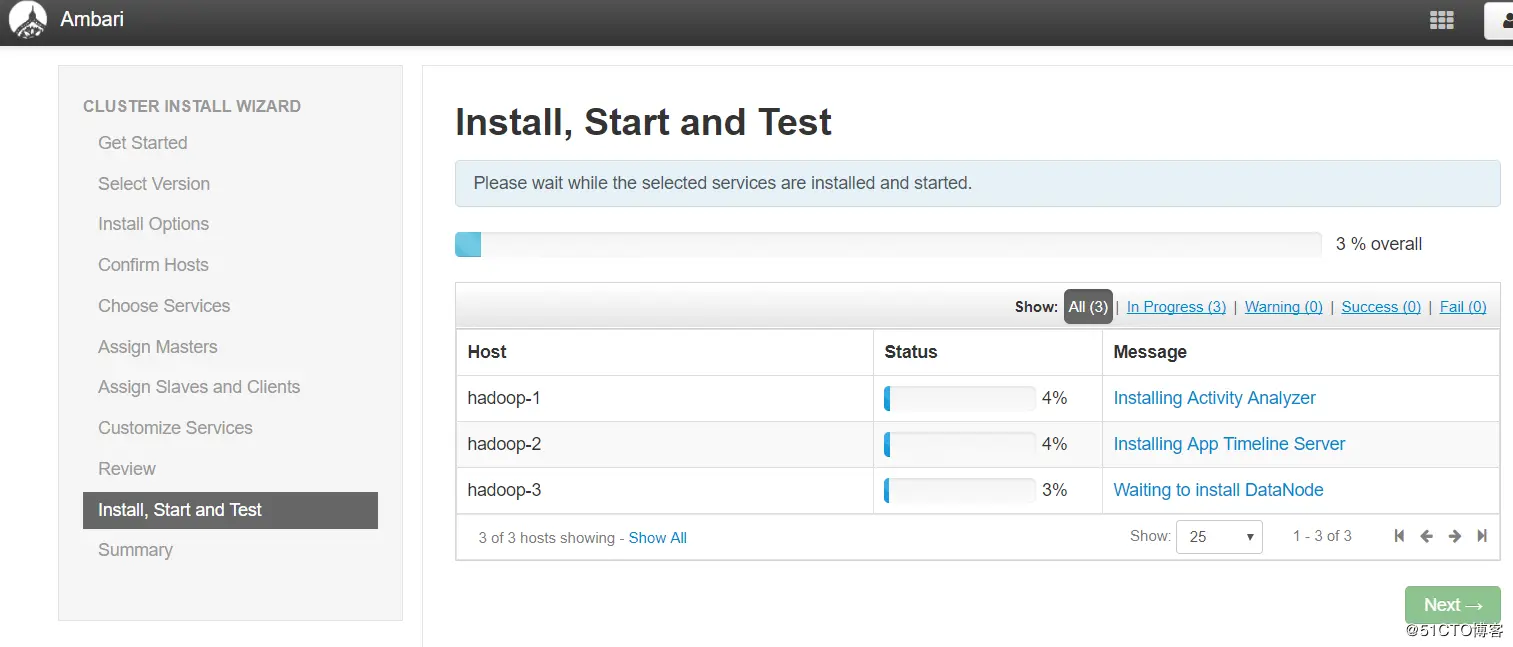This screenshot has height=647, width=1513.
Task: Open the user account menu button
Action: point(1500,20)
